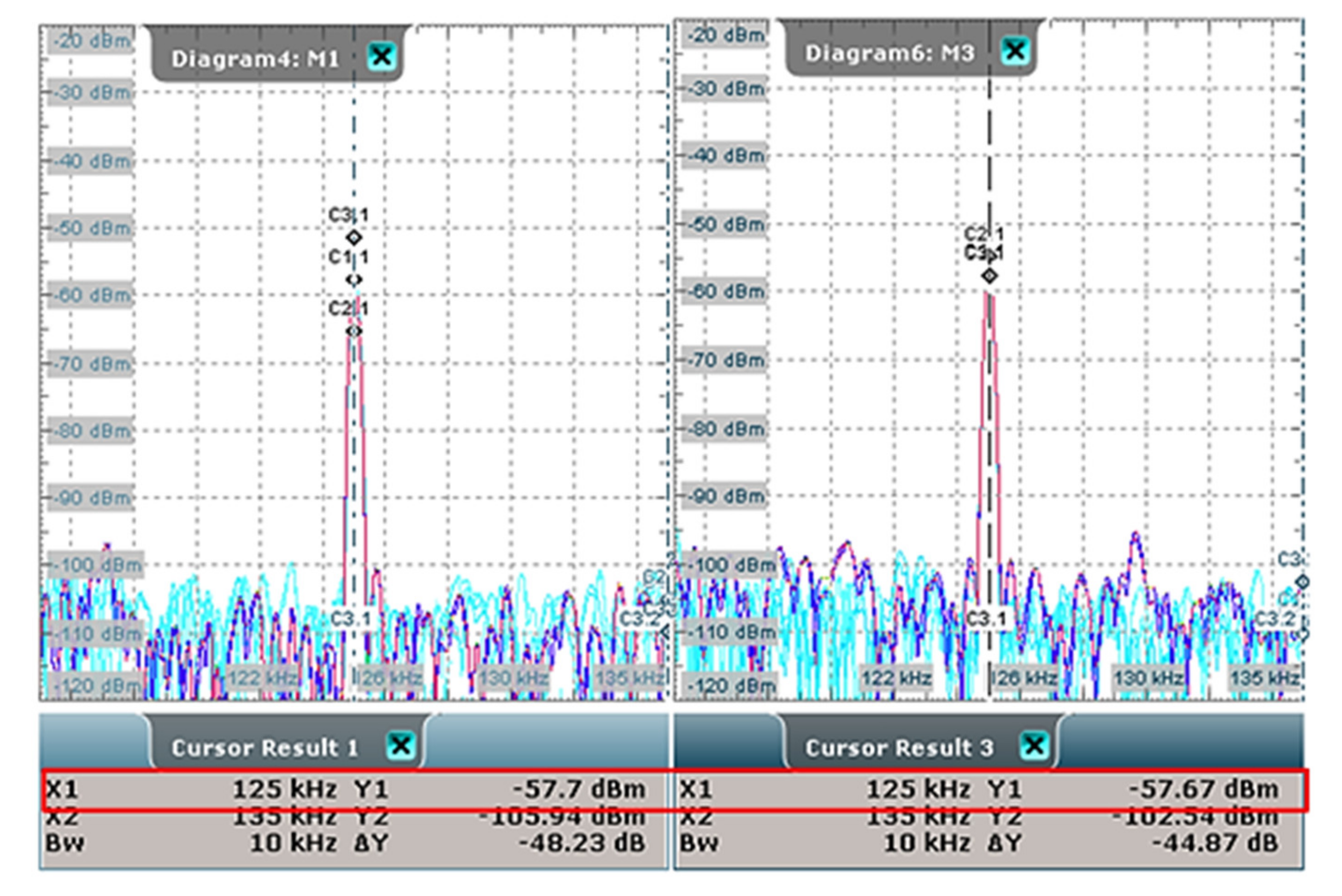This screenshot has height=896, width=1342.
Task: Click the C3.1 diamond marker in left diagram
Action: pos(354,237)
